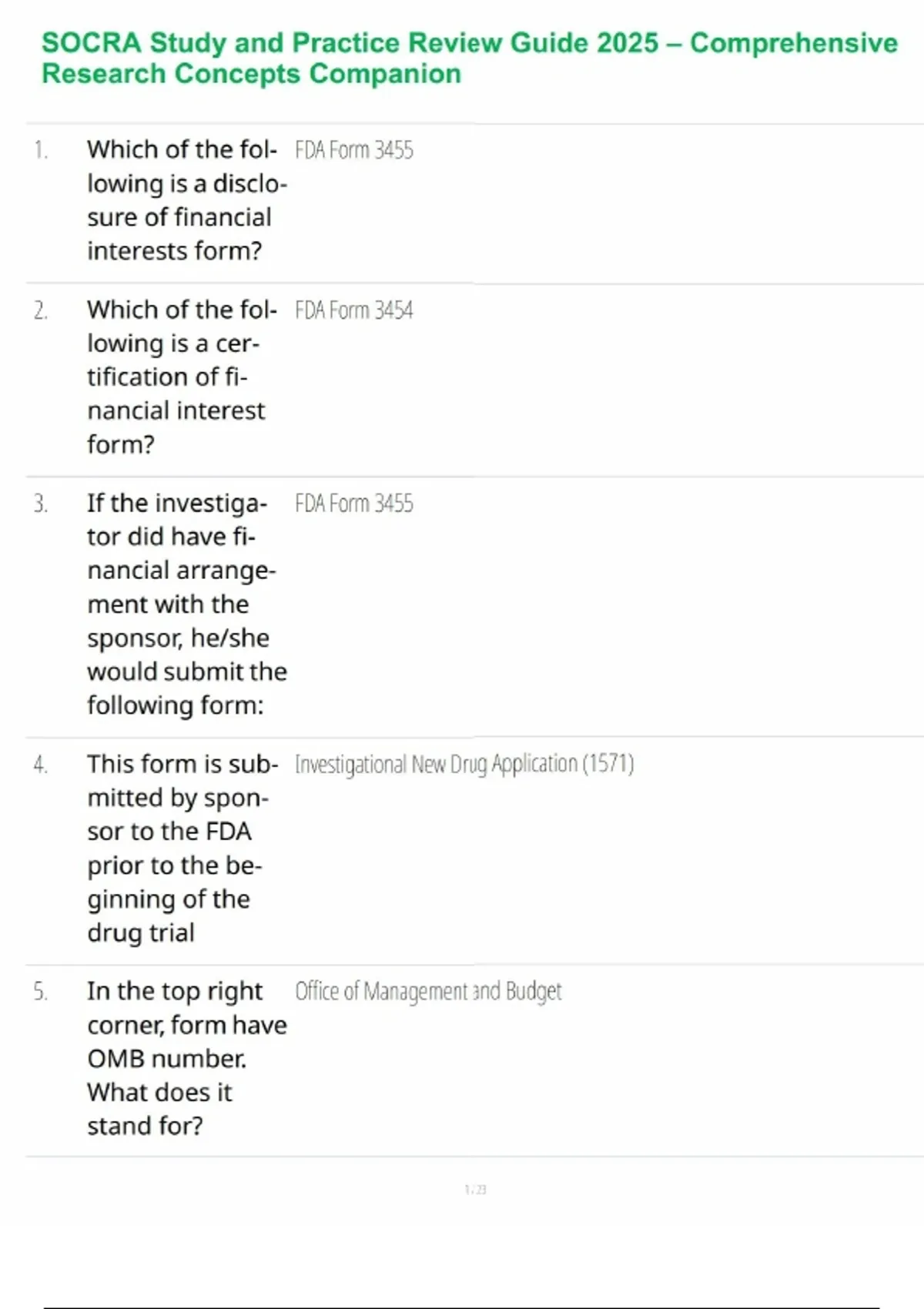Viewport: 924px width, 1309px height.
Task: Select the certification of financial interest question
Action: point(180,377)
